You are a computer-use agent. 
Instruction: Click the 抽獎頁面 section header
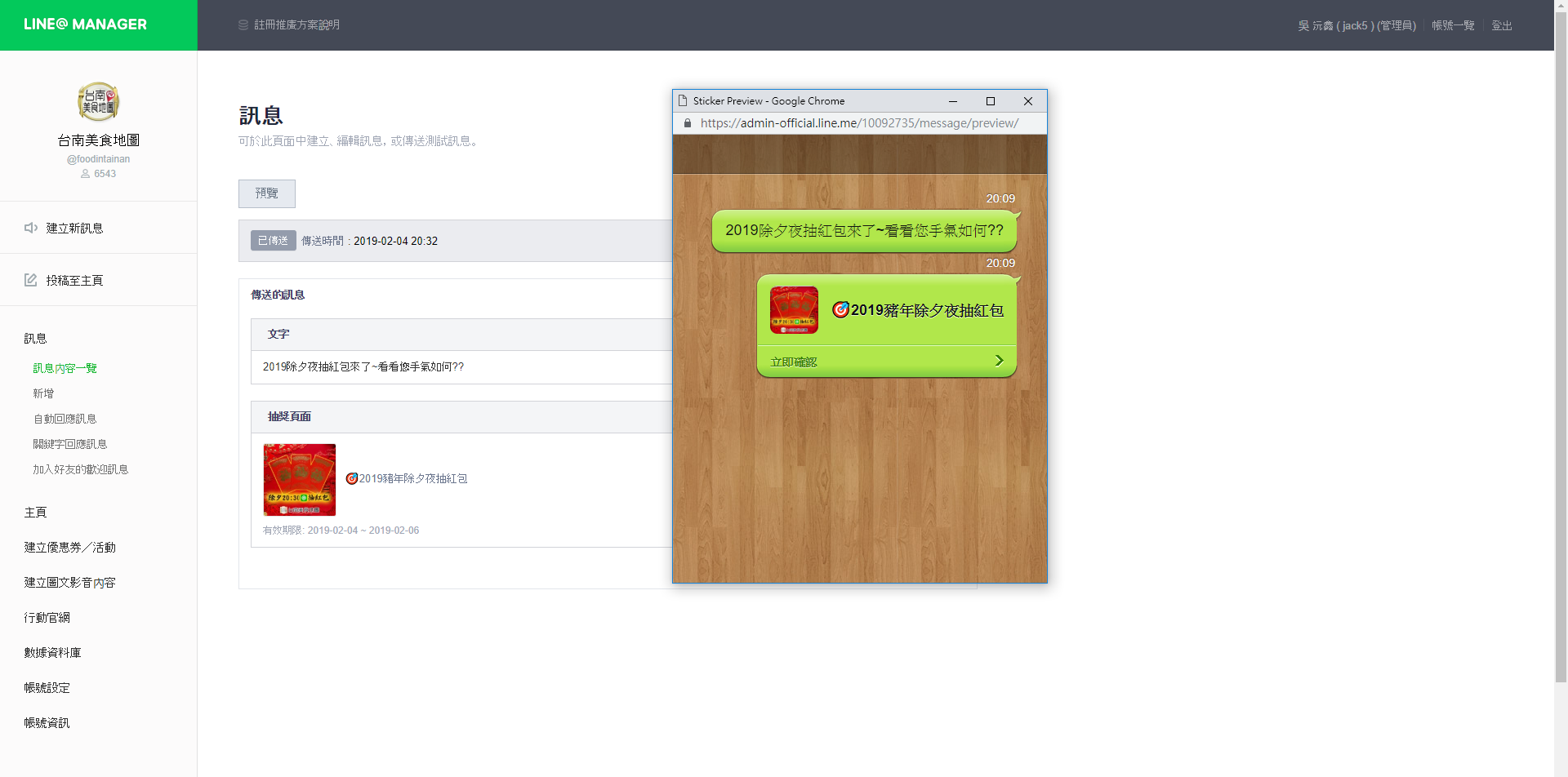[289, 416]
